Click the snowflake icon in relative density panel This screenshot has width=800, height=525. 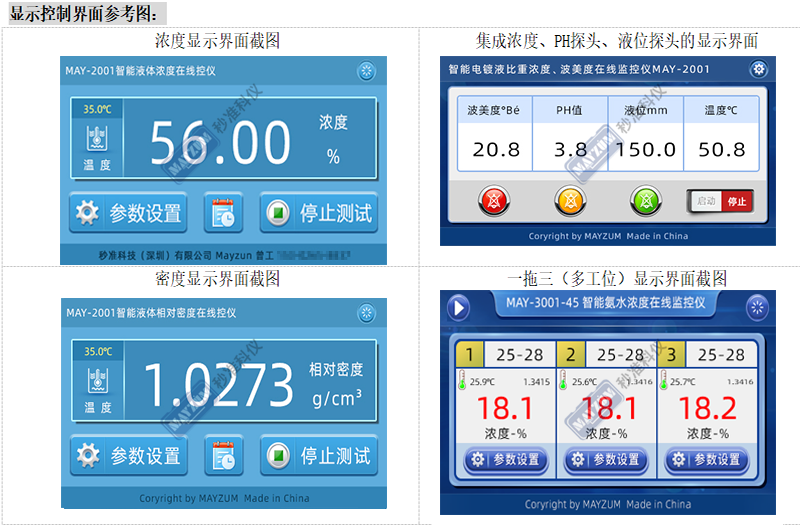[x=367, y=313]
